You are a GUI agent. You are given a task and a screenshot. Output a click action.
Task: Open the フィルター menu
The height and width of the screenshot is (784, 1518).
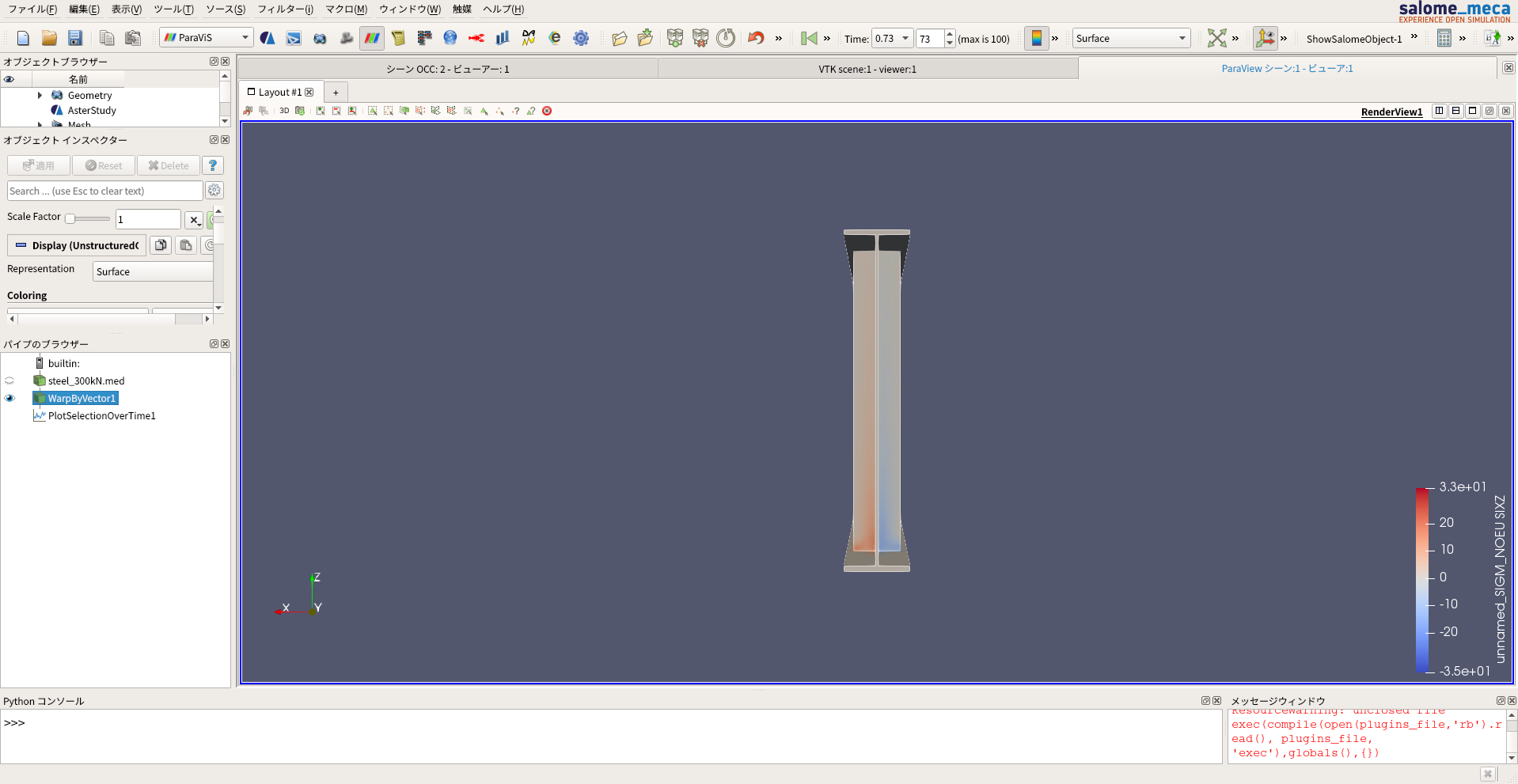click(x=285, y=9)
